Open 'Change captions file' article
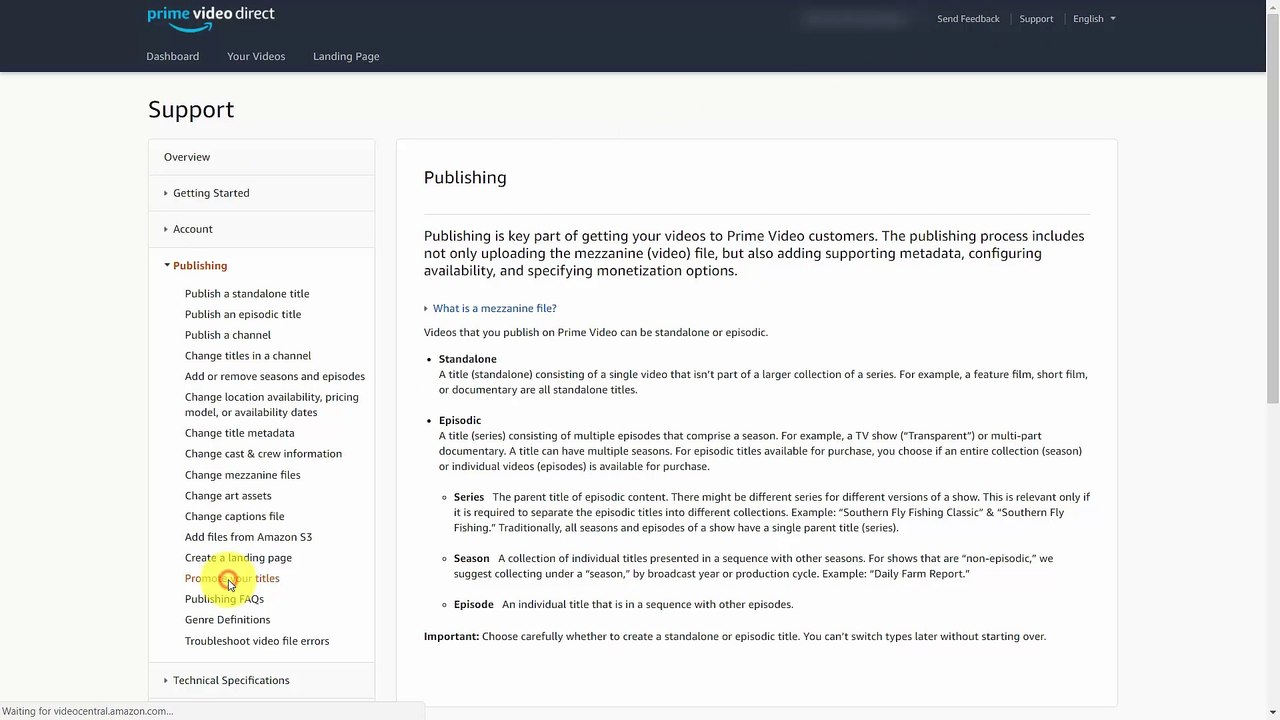This screenshot has width=1280, height=720. point(235,516)
